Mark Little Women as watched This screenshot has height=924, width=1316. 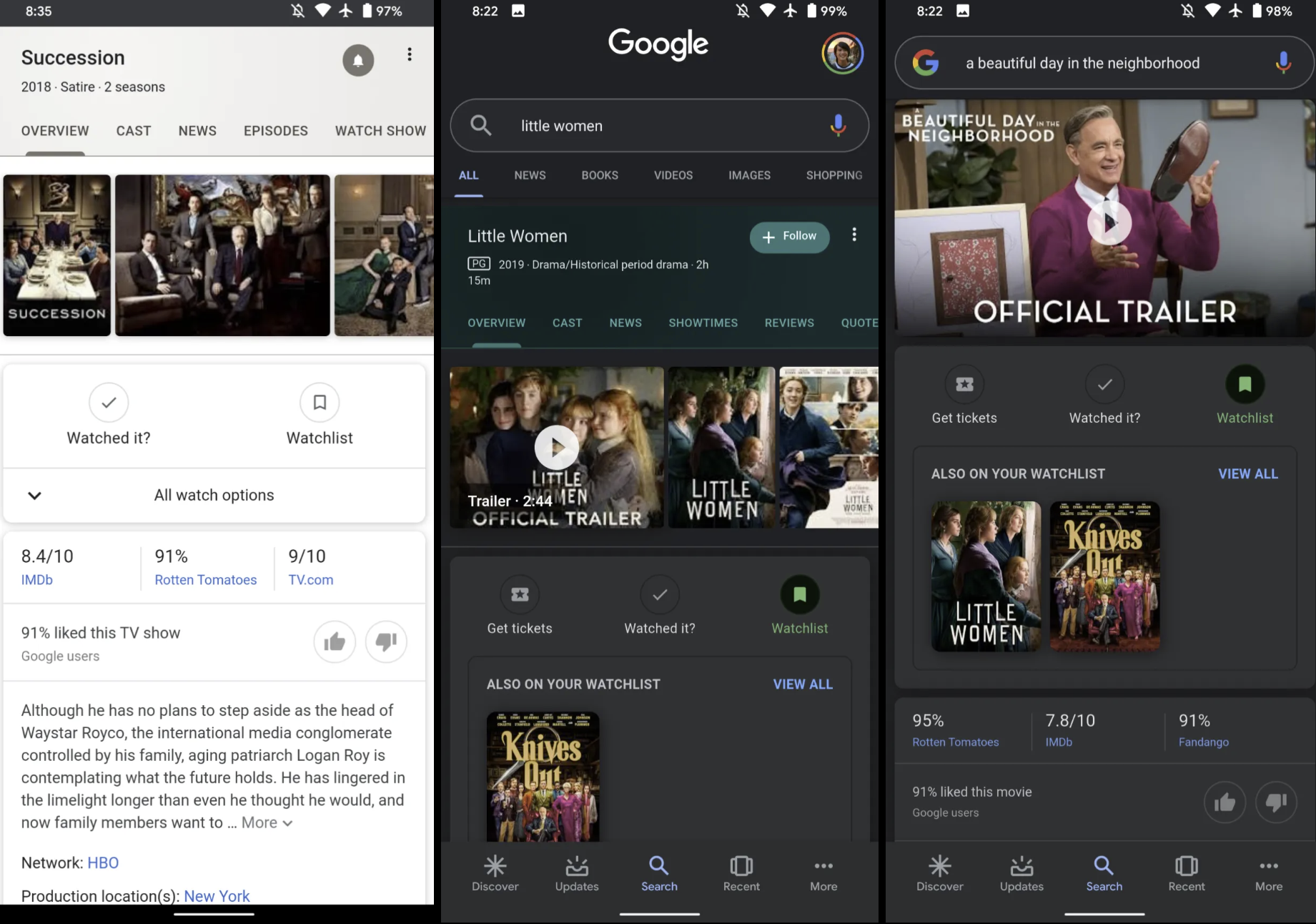660,594
